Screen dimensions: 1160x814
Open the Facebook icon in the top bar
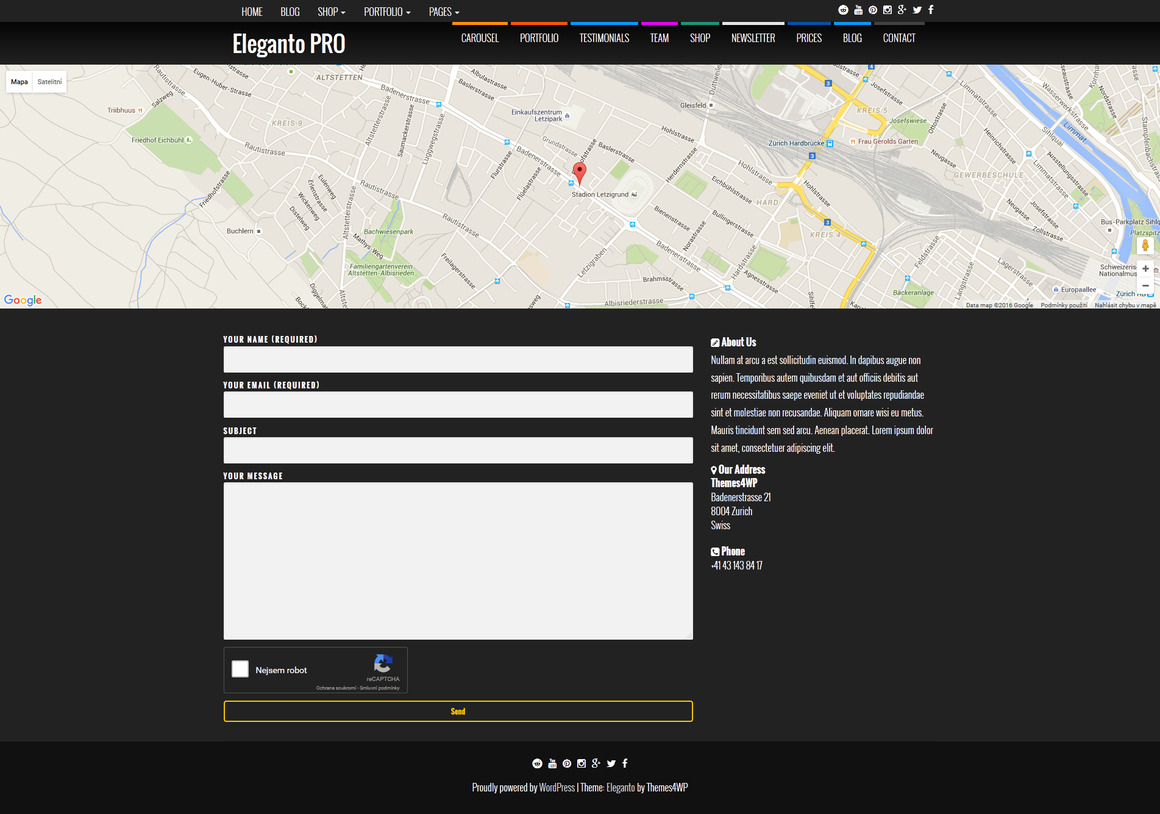tap(931, 10)
